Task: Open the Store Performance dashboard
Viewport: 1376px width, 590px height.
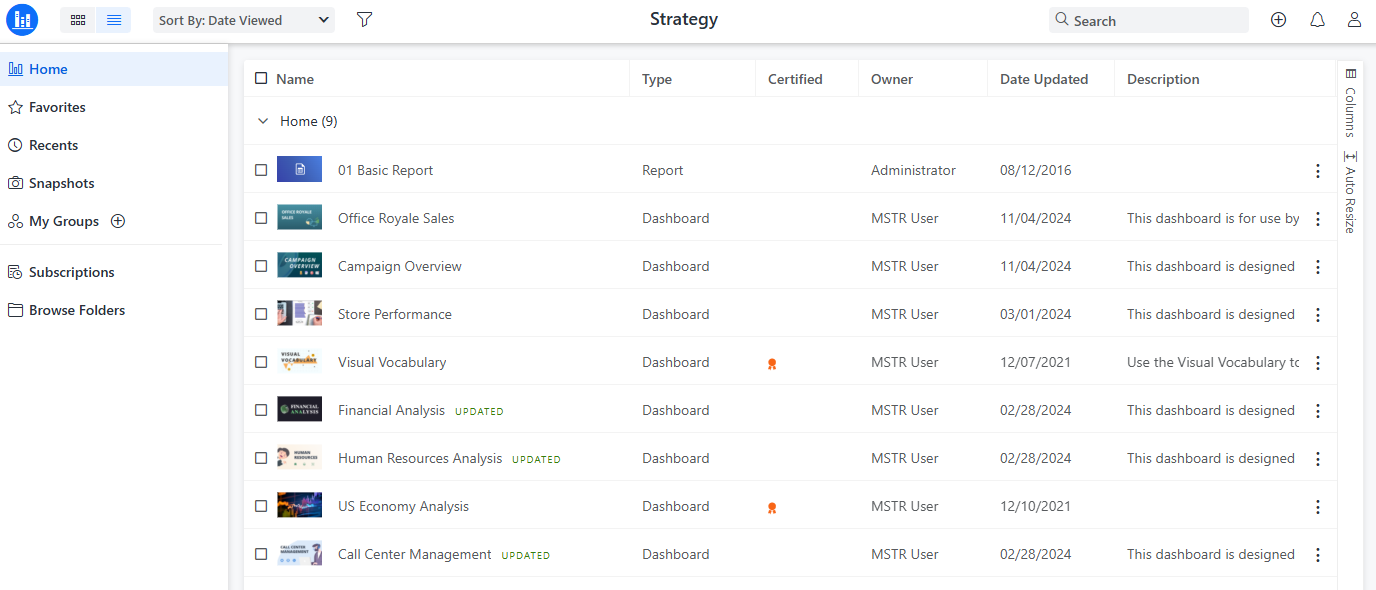Action: pos(394,315)
